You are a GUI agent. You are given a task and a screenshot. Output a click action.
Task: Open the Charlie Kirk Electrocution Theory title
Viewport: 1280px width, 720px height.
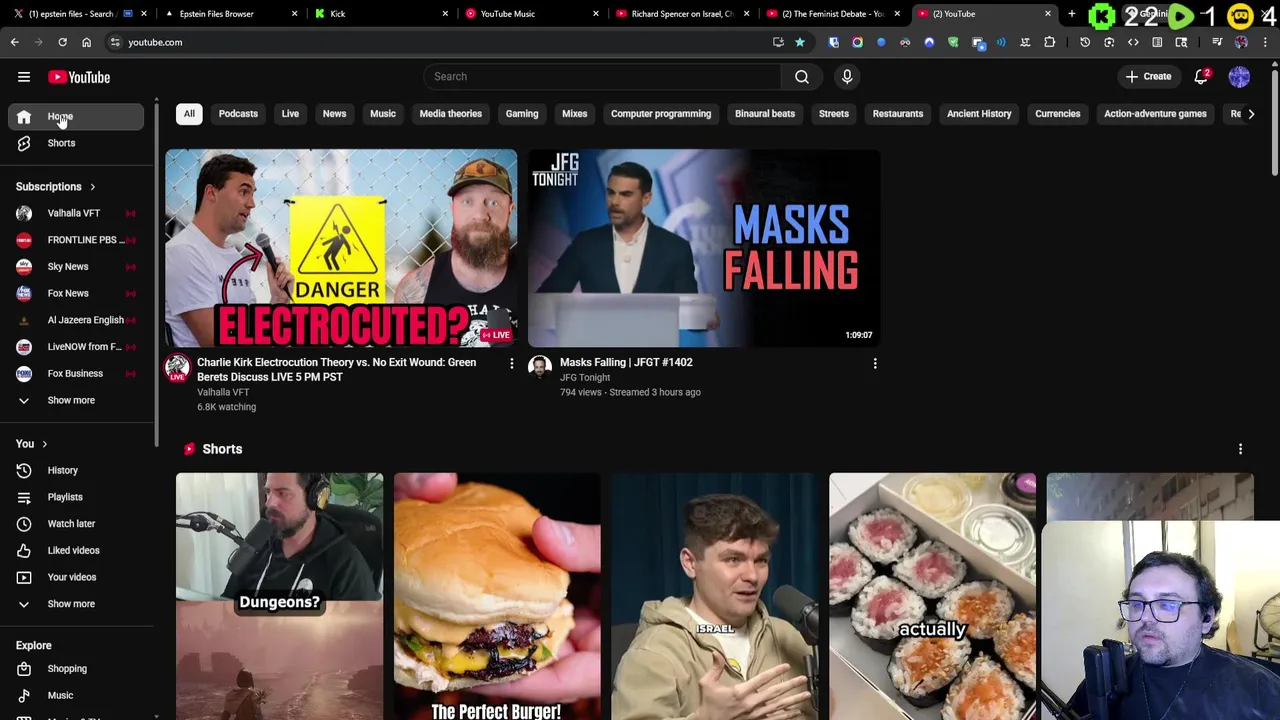click(336, 370)
